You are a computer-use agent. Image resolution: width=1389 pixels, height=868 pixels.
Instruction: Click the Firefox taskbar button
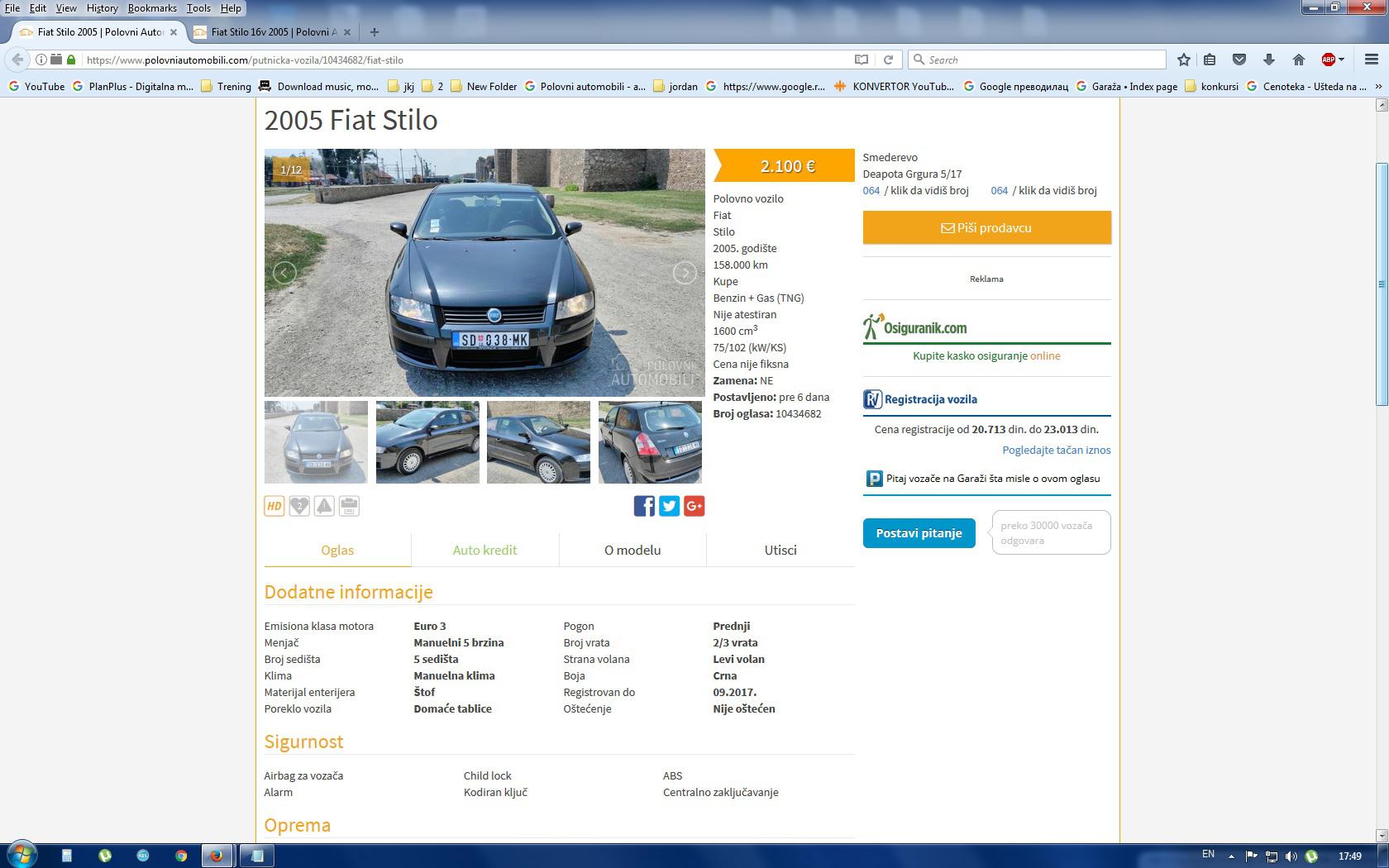coord(217,856)
